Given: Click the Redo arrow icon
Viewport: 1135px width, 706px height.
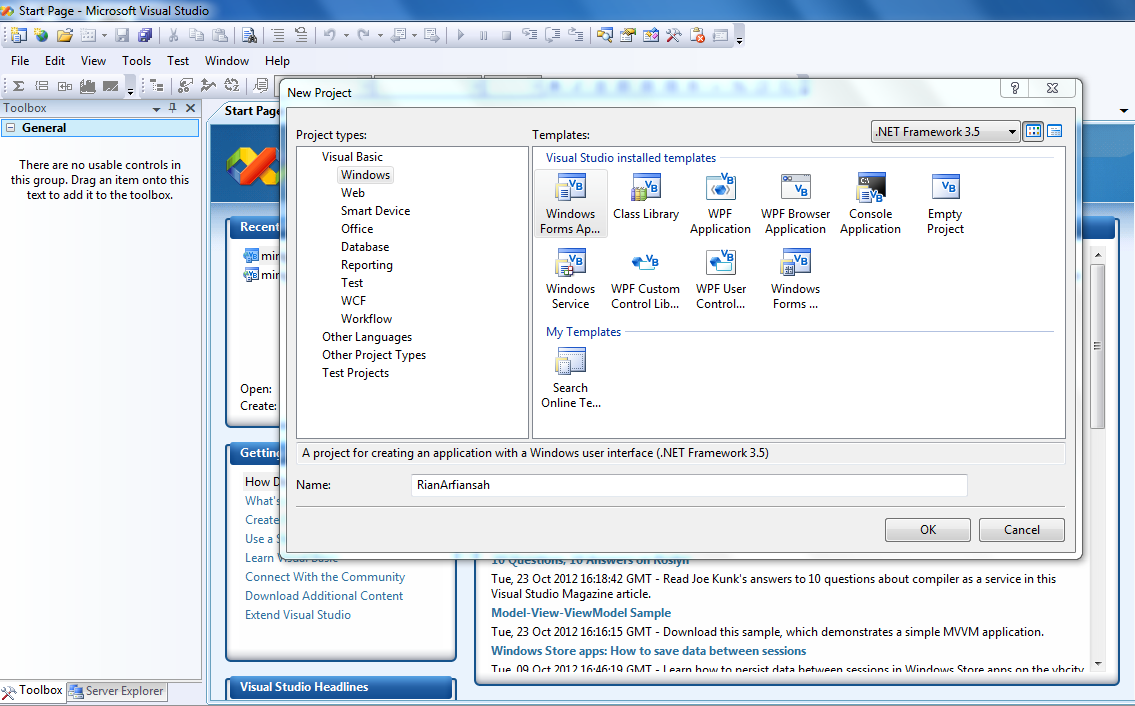Looking at the screenshot, I should pos(363,35).
